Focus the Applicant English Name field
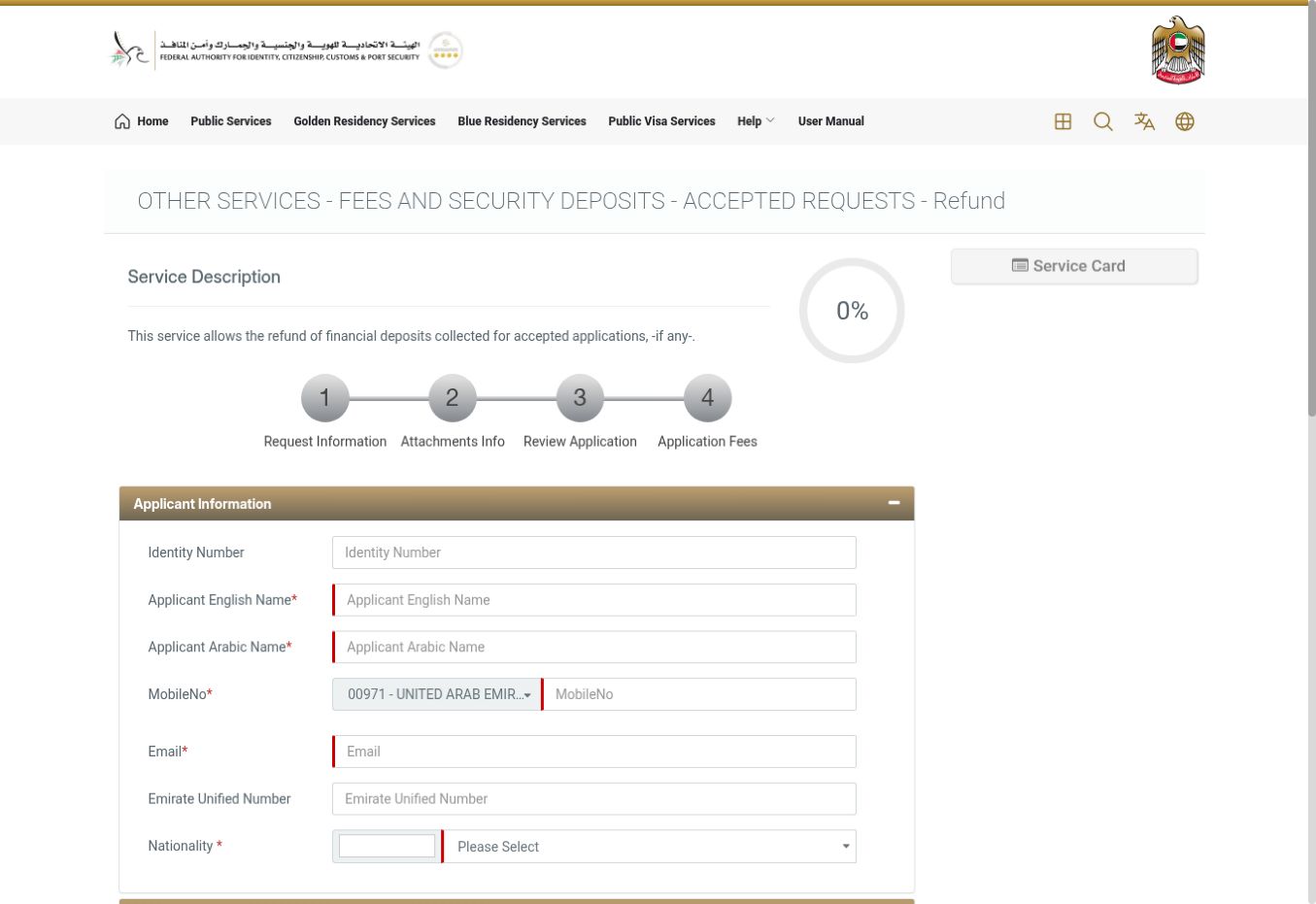1316x904 pixels. pyautogui.click(x=594, y=600)
